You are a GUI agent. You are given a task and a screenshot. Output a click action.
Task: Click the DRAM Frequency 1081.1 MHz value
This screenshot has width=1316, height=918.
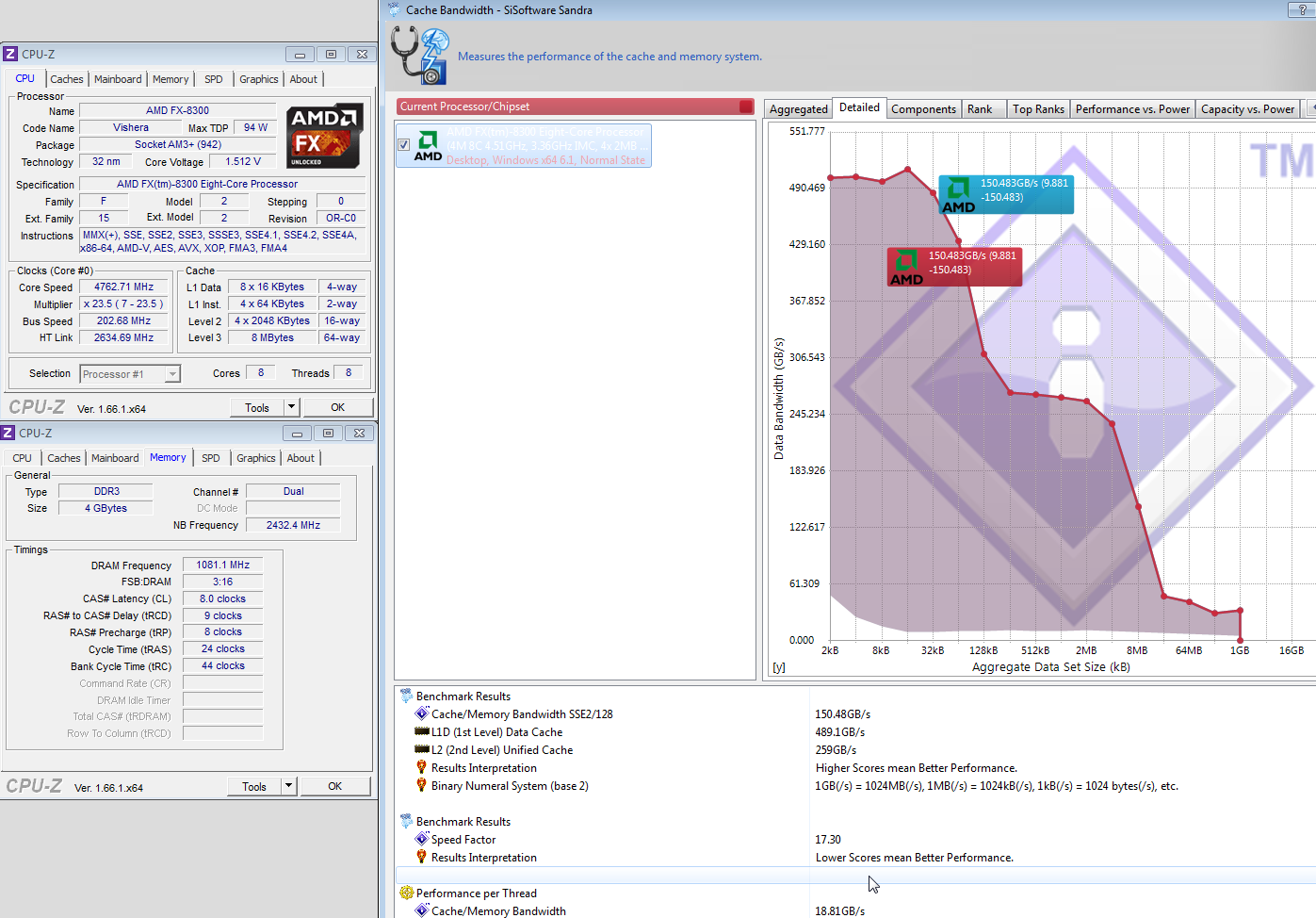click(222, 566)
